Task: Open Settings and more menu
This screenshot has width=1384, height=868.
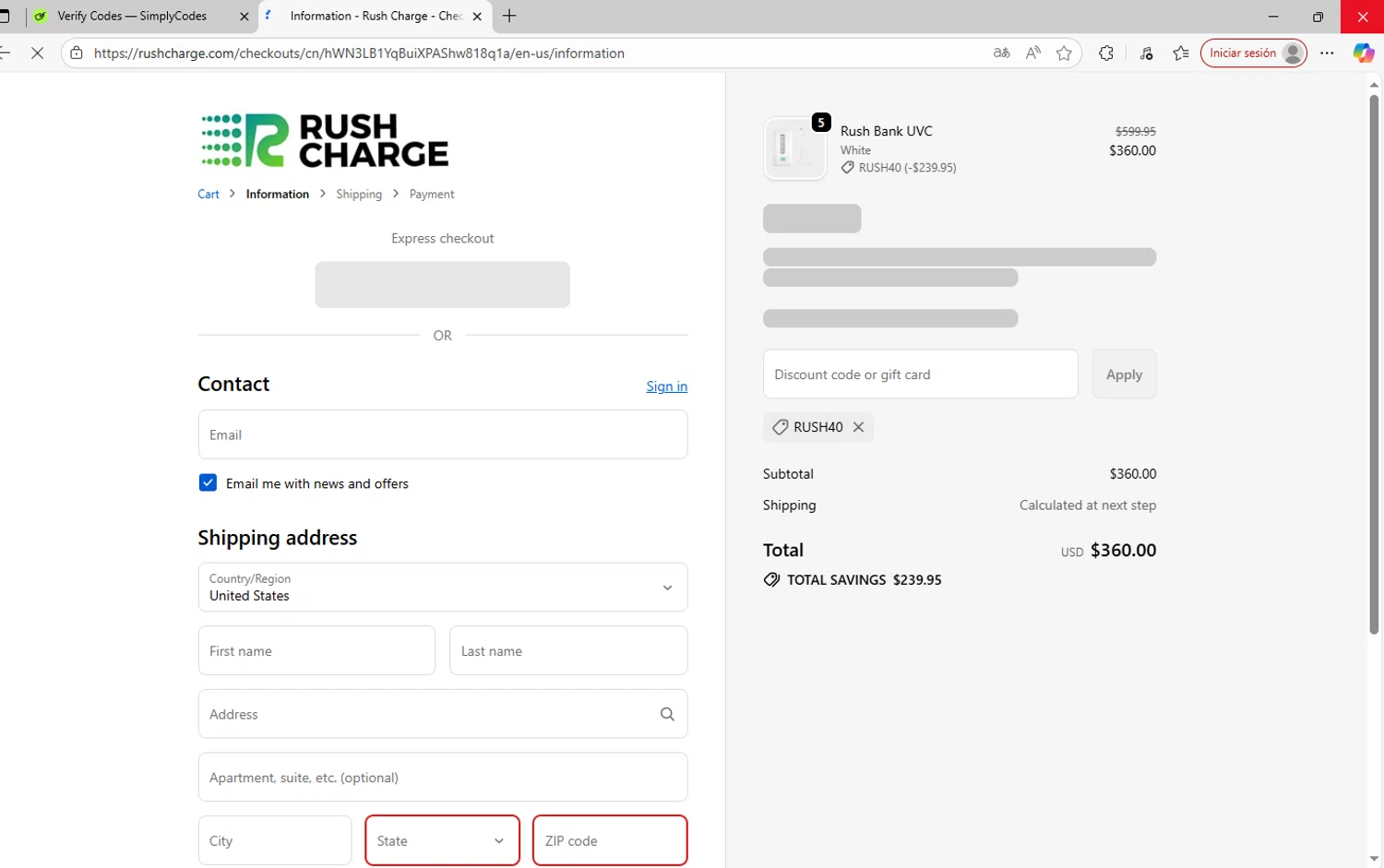Action: [x=1327, y=54]
